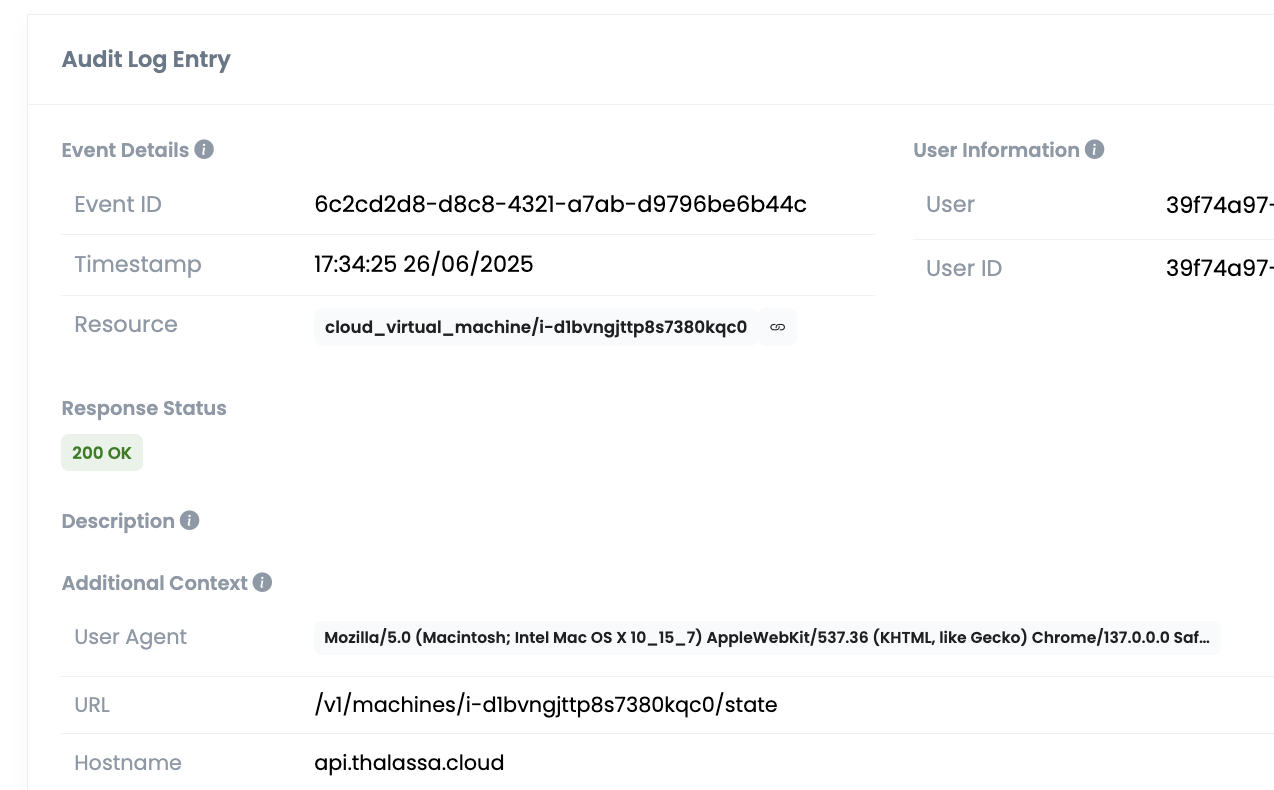Click the URL path /v1/machines/i-d1bvngjttp8s7380kqc0/state
This screenshot has width=1274, height=790.
point(545,705)
